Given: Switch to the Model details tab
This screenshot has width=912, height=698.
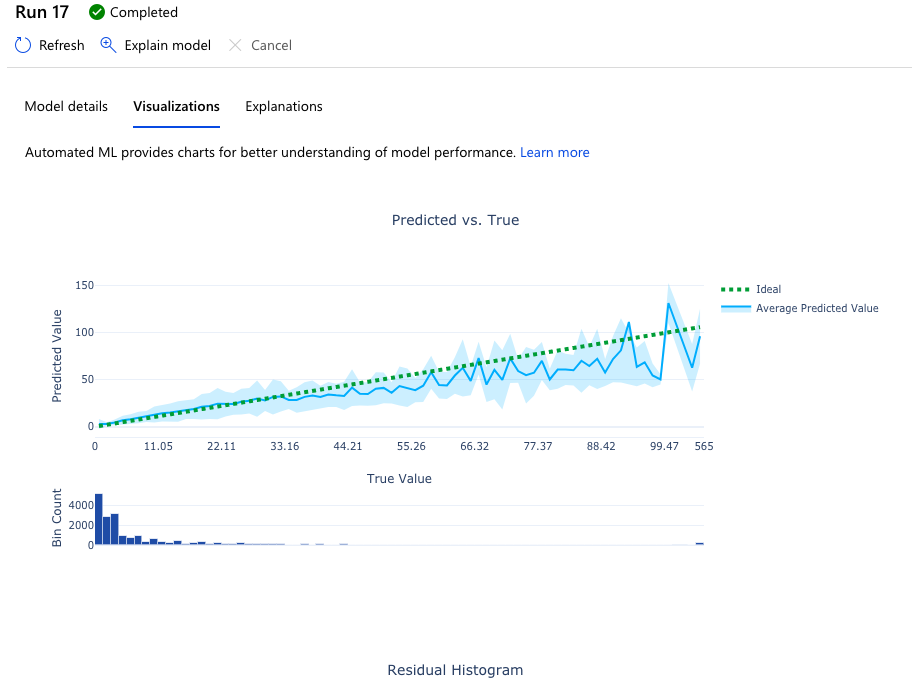Looking at the screenshot, I should pyautogui.click(x=66, y=106).
